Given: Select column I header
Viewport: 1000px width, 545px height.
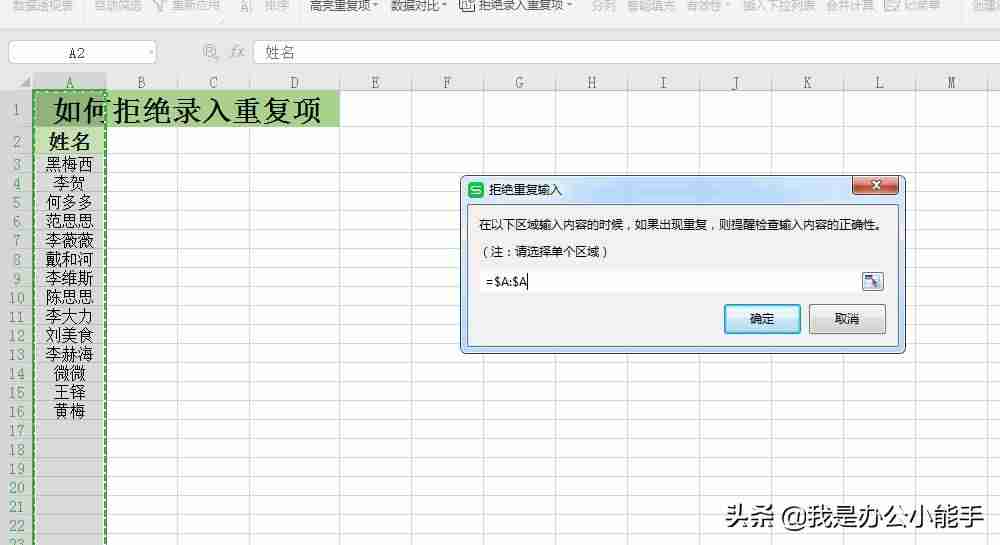Looking at the screenshot, I should (x=663, y=82).
